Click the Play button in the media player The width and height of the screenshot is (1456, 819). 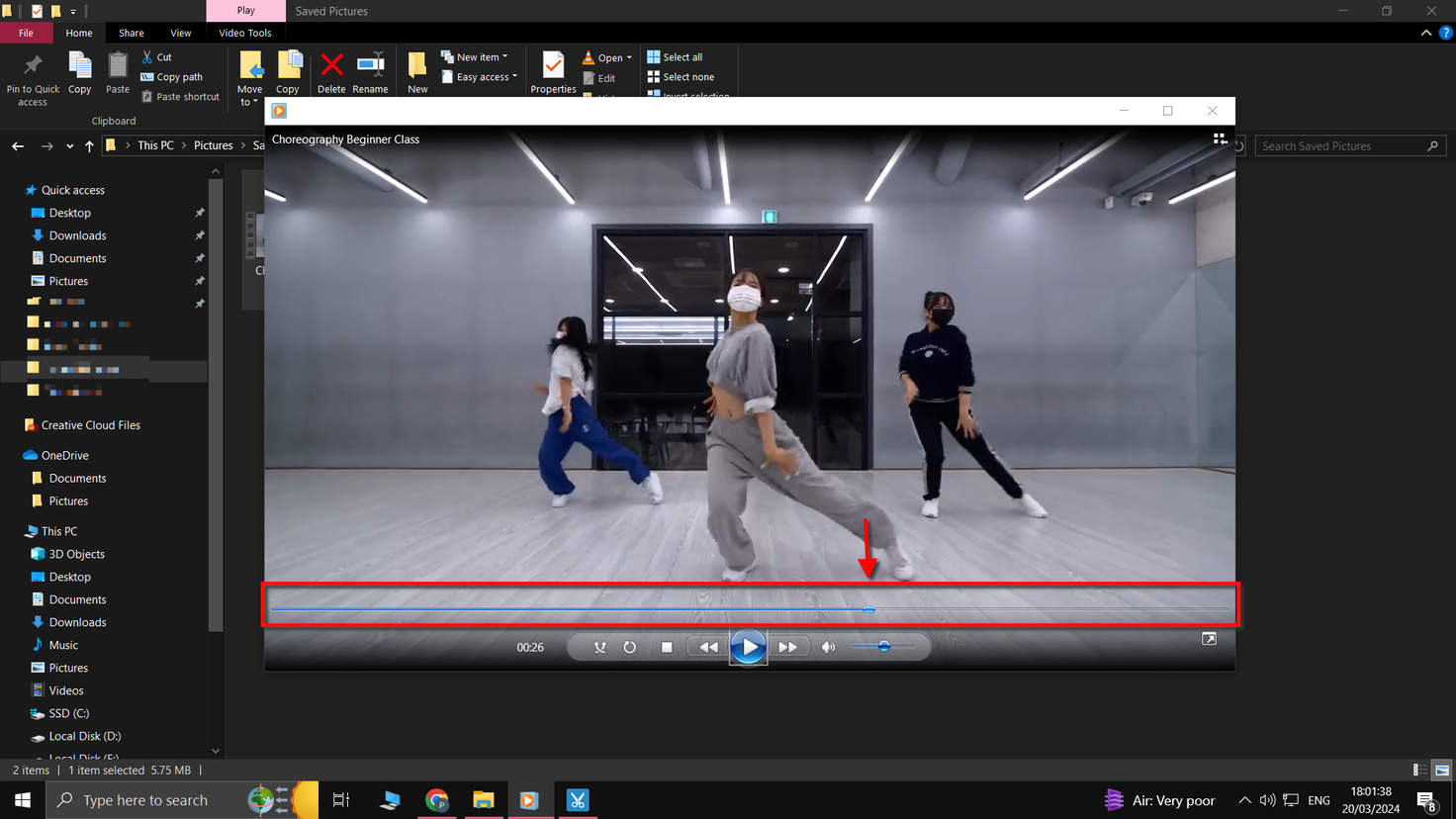pos(749,647)
